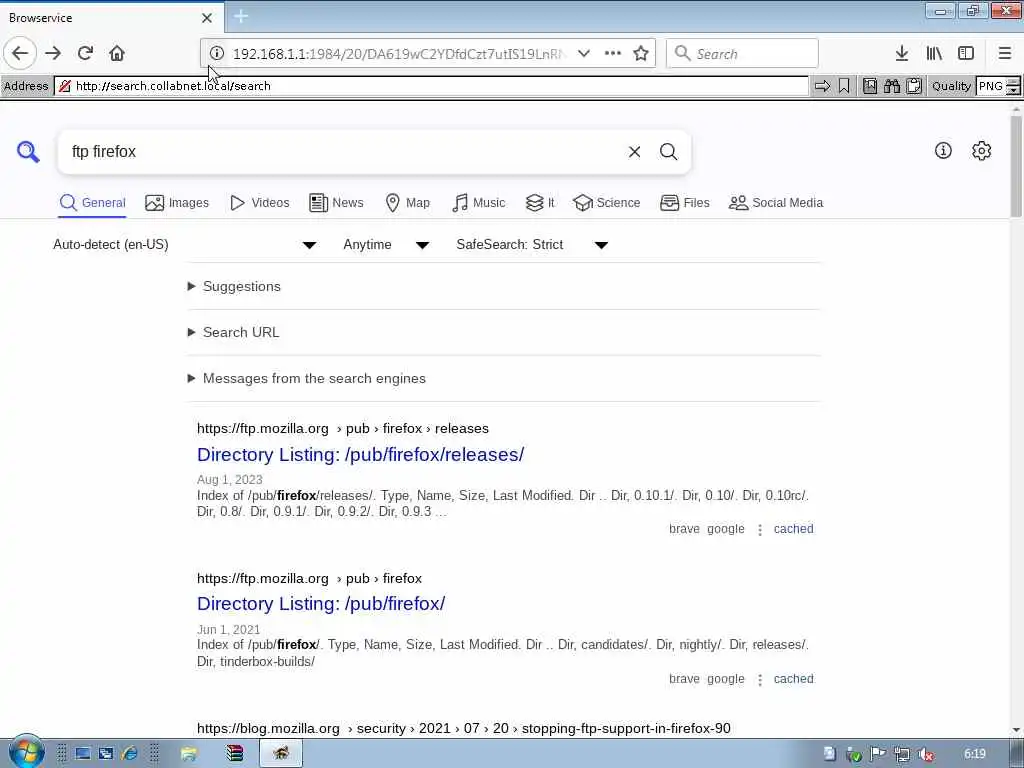This screenshot has width=1024, height=768.
Task: Open the more options dots for /pub/firefox/ result
Action: (x=760, y=680)
